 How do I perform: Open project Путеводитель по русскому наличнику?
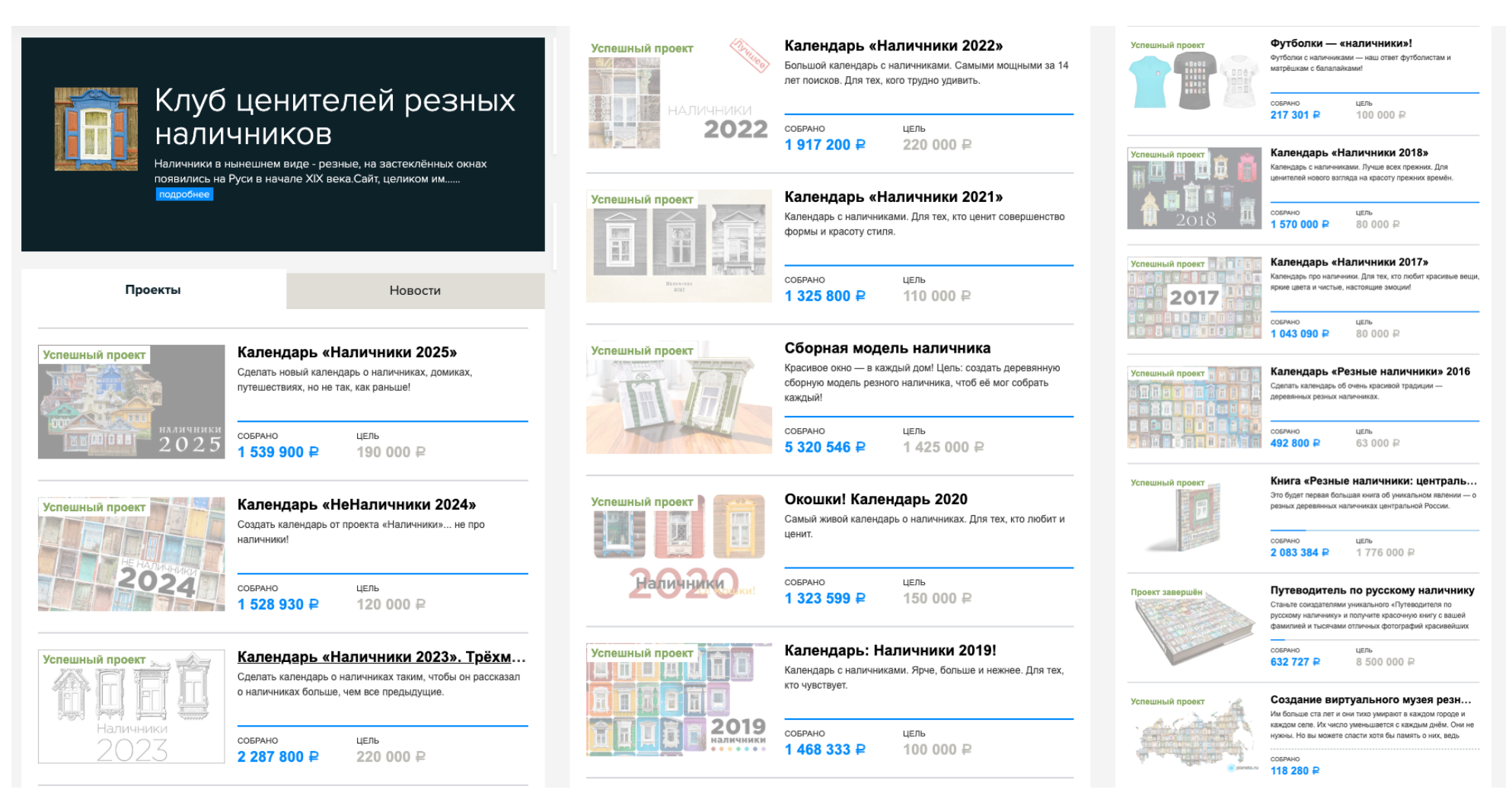(1373, 590)
